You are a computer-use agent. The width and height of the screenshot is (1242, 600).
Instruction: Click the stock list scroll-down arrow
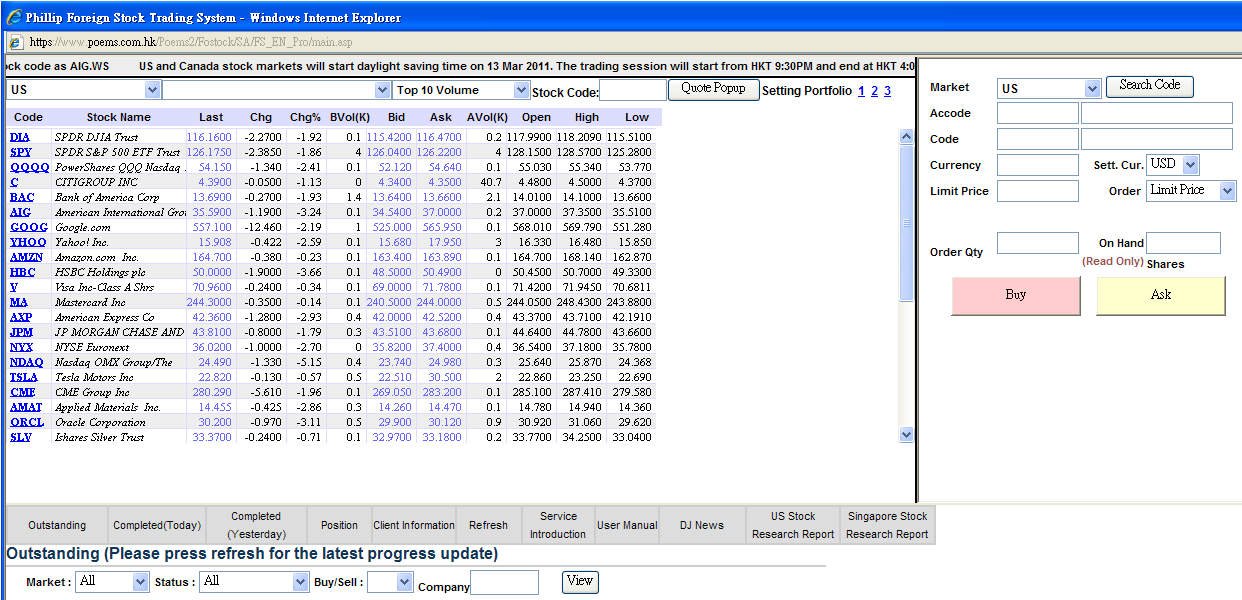(906, 435)
